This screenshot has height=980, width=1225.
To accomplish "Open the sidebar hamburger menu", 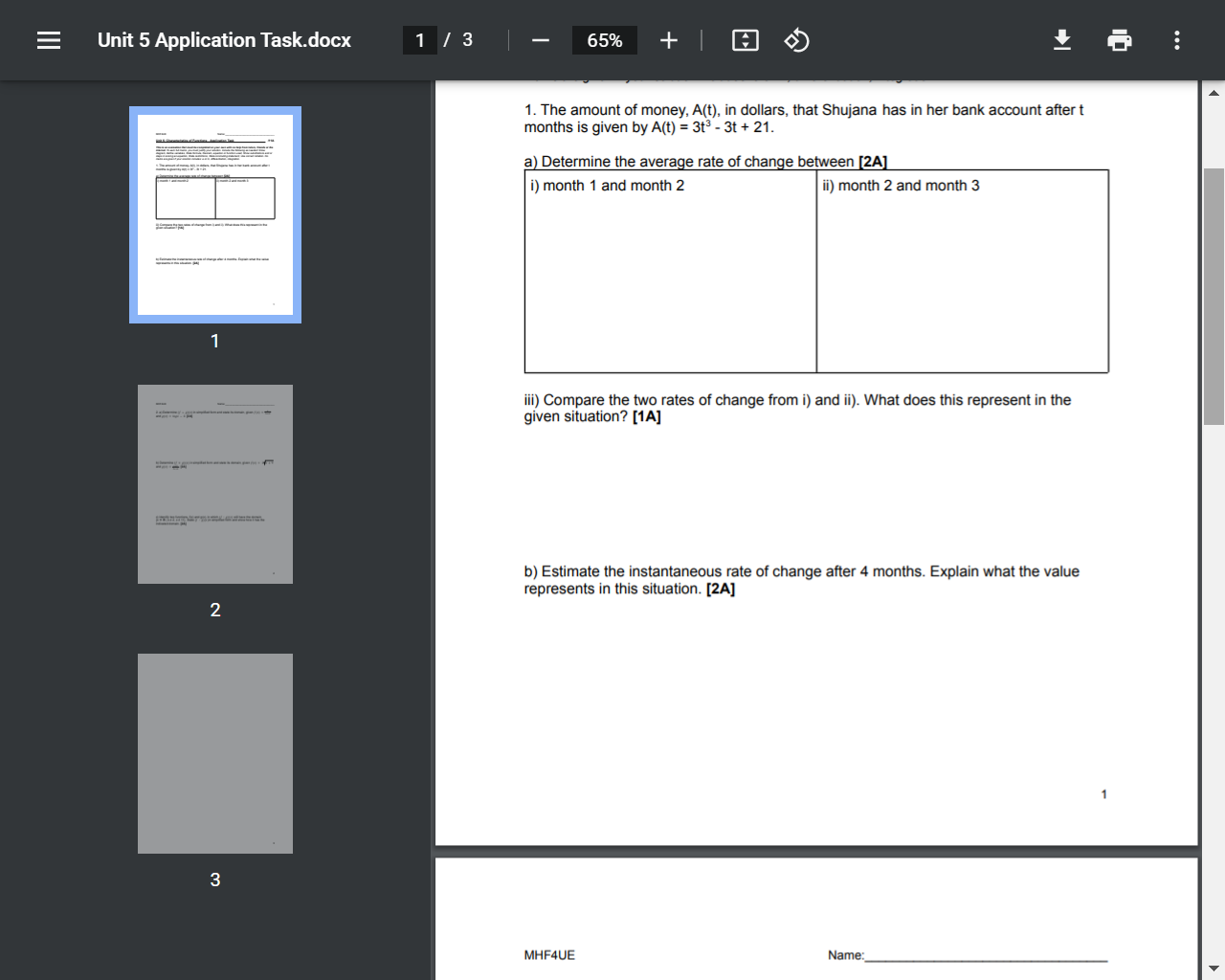I will (x=48, y=40).
